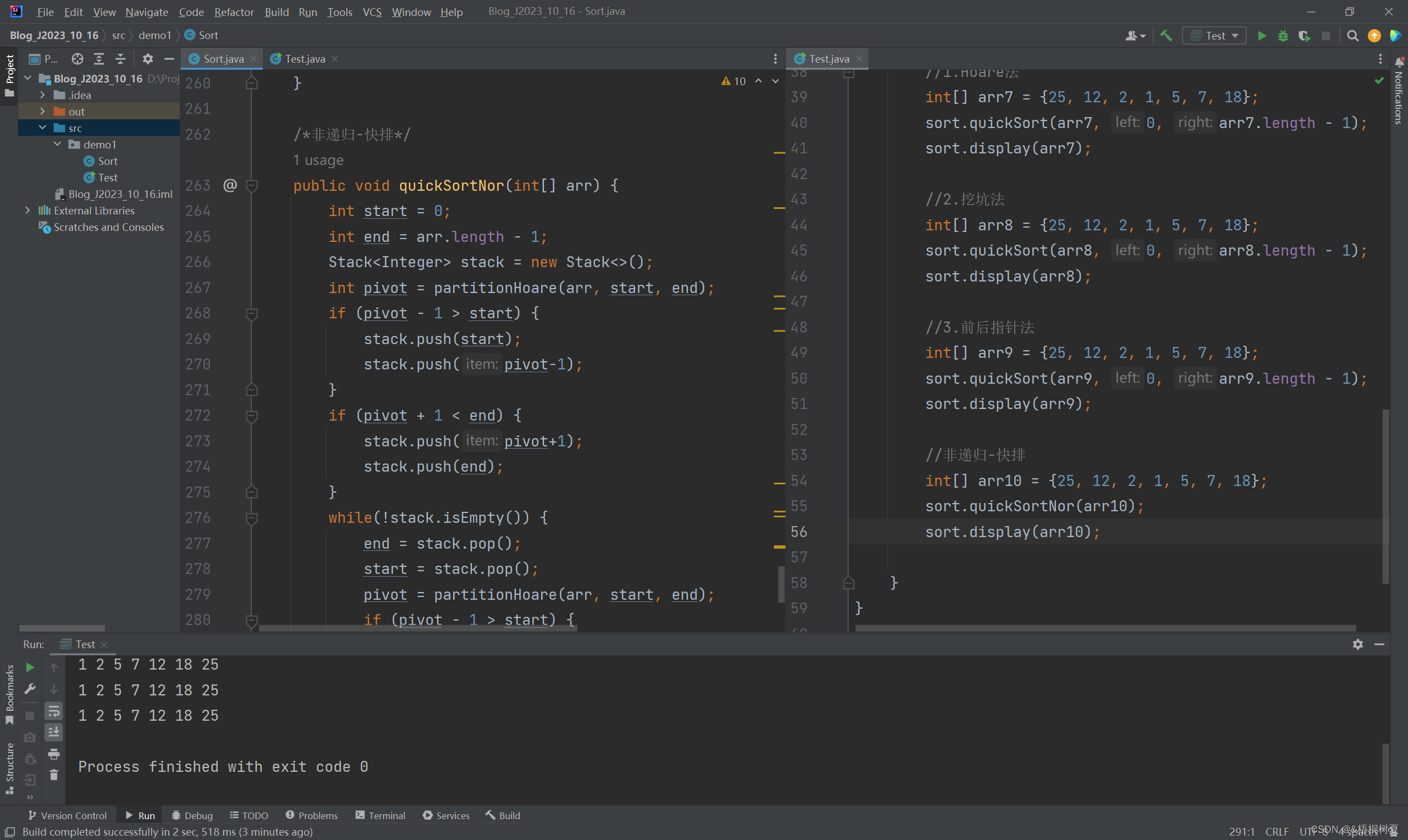Open Project panel settings gear
The image size is (1408, 840).
(148, 59)
